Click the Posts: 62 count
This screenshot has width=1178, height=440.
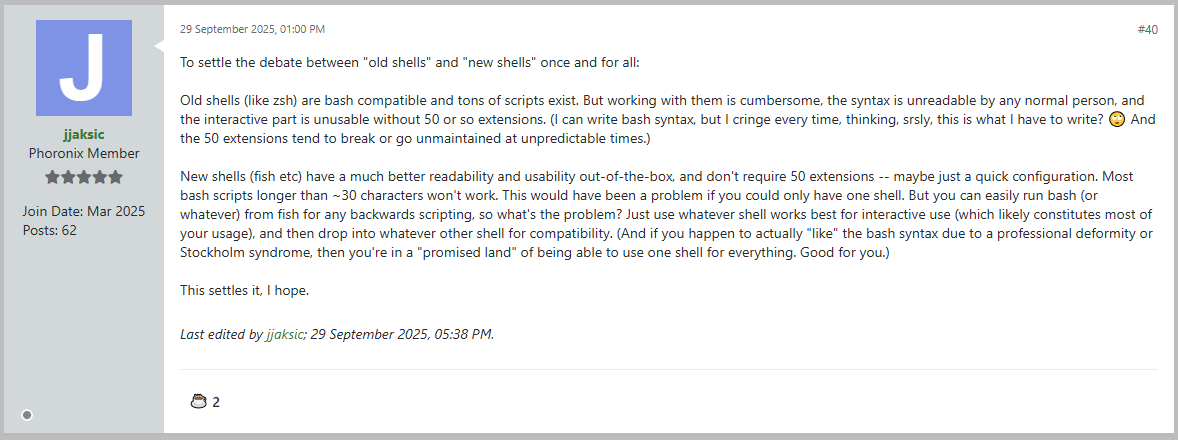(50, 230)
